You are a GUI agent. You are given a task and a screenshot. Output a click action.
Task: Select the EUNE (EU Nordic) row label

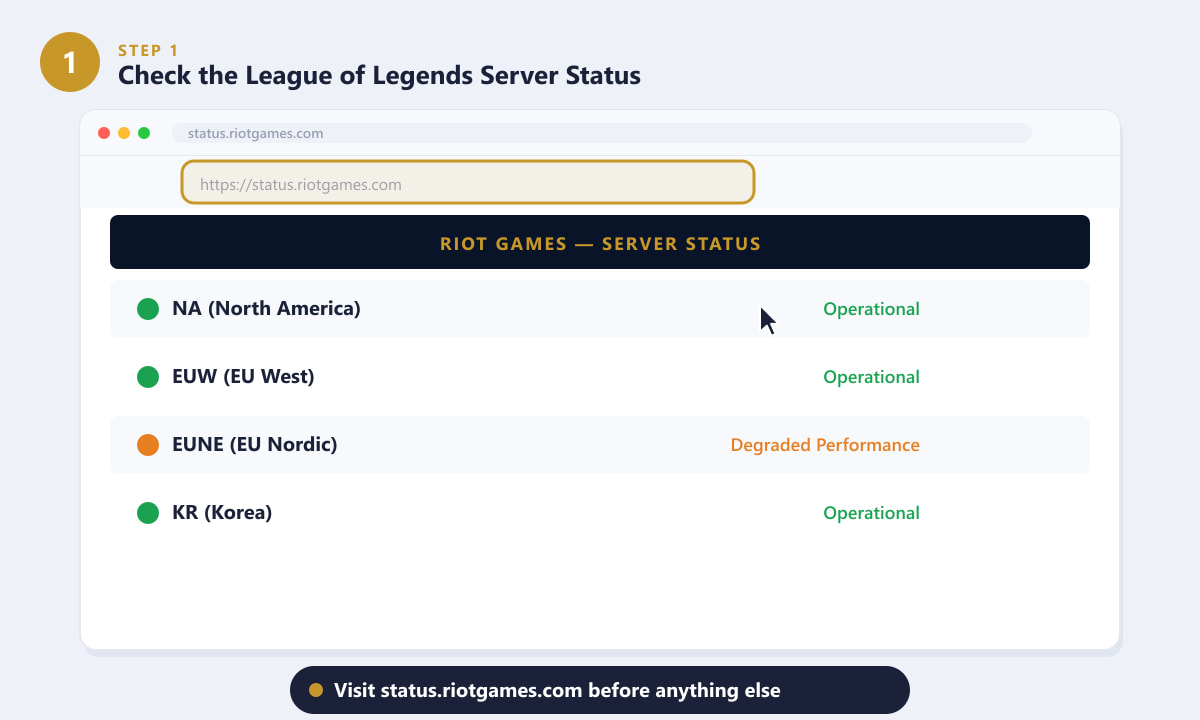(255, 445)
